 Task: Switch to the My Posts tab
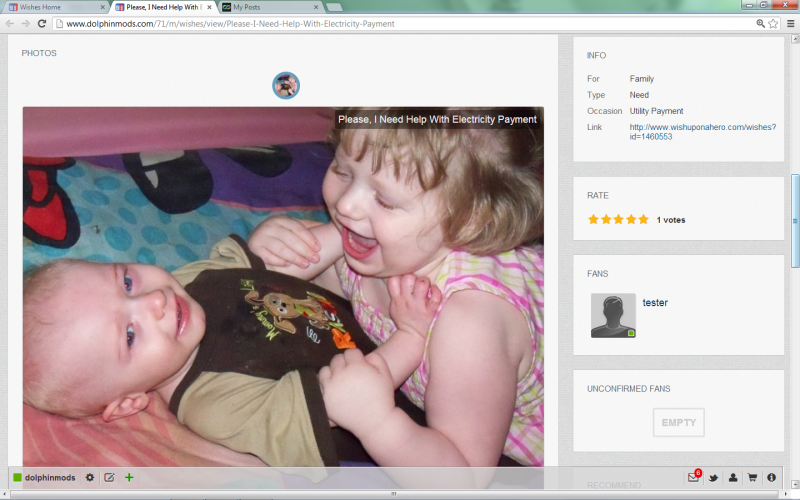pyautogui.click(x=270, y=7)
